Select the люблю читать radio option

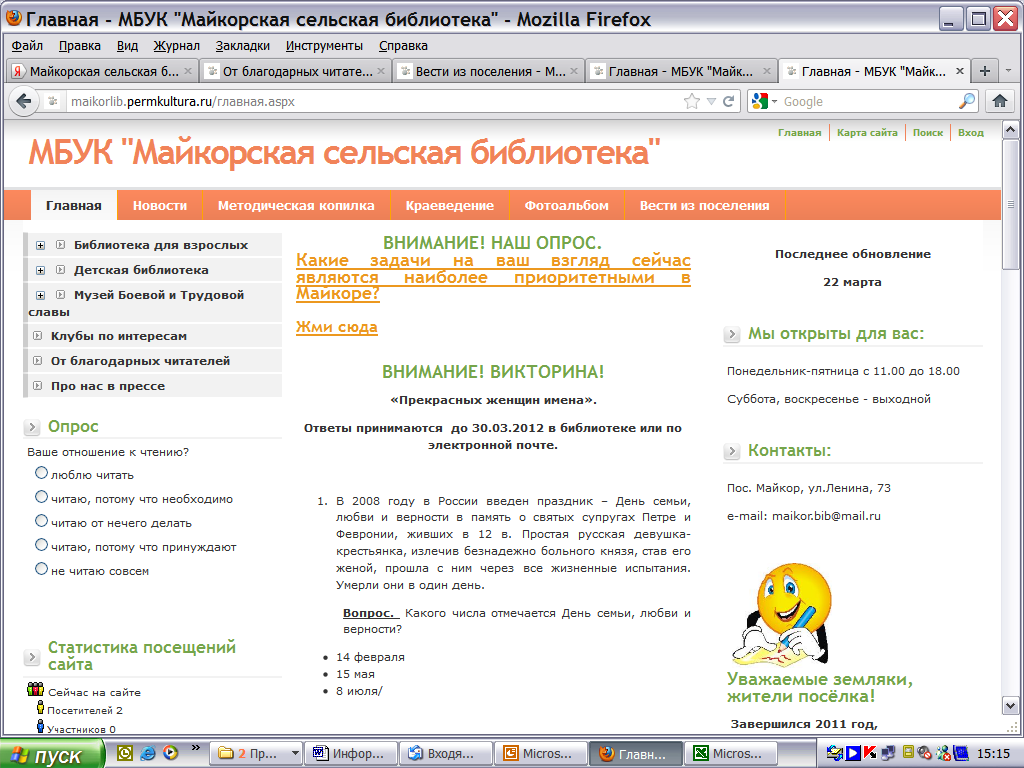[x=41, y=473]
